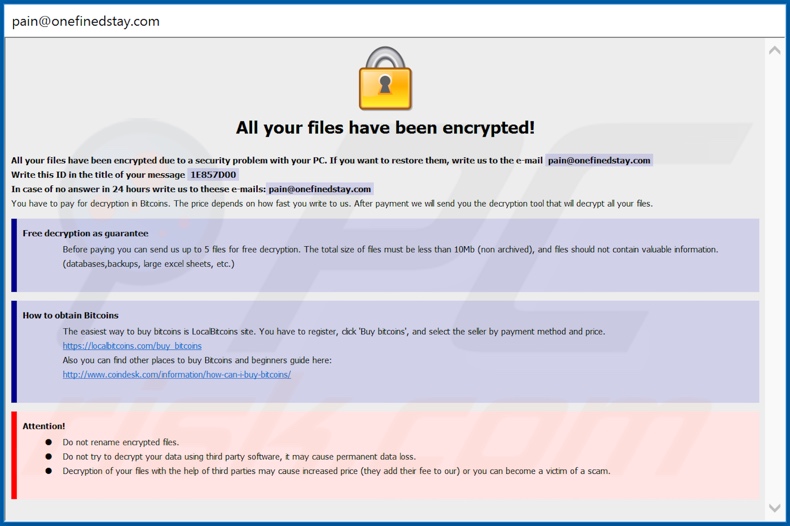This screenshot has height=526, width=790.
Task: Click bullet beside the increased price warning
Action: point(48,471)
